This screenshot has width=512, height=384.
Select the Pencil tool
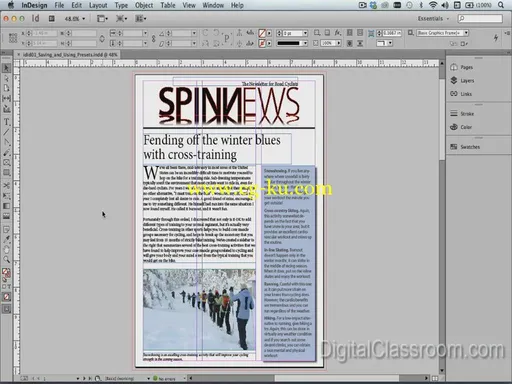point(6,153)
